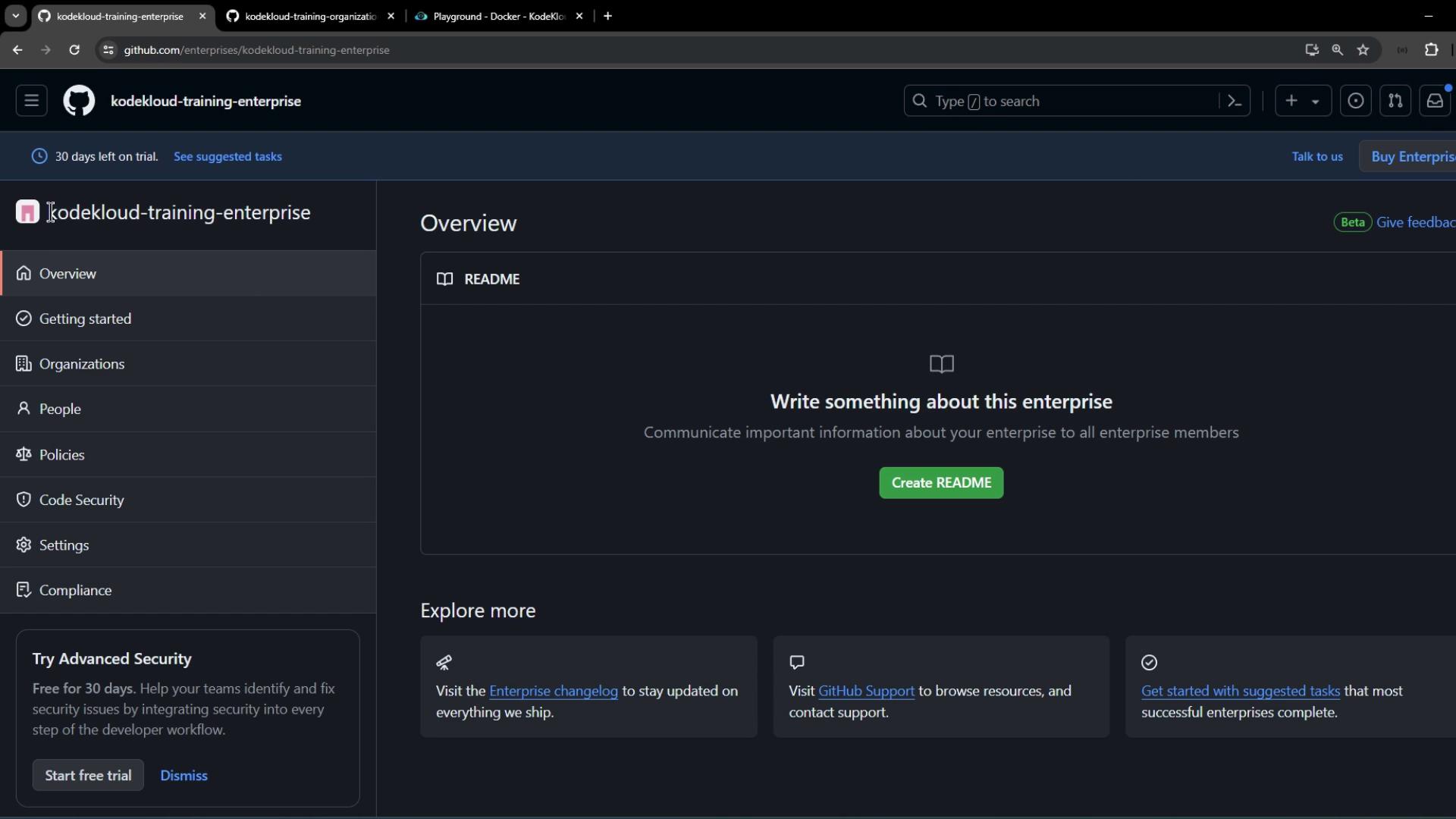
Task: Click the enterprise avatar in sidebar
Action: point(27,212)
